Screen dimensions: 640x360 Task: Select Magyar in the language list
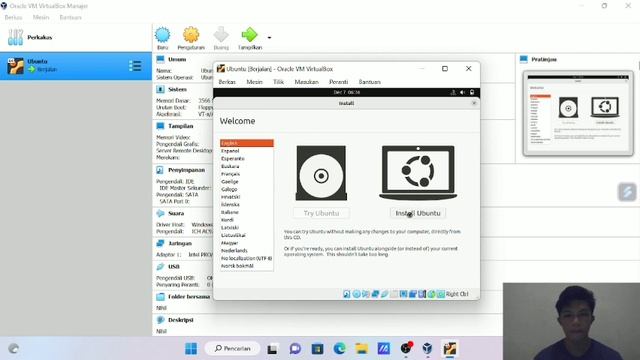(x=247, y=243)
